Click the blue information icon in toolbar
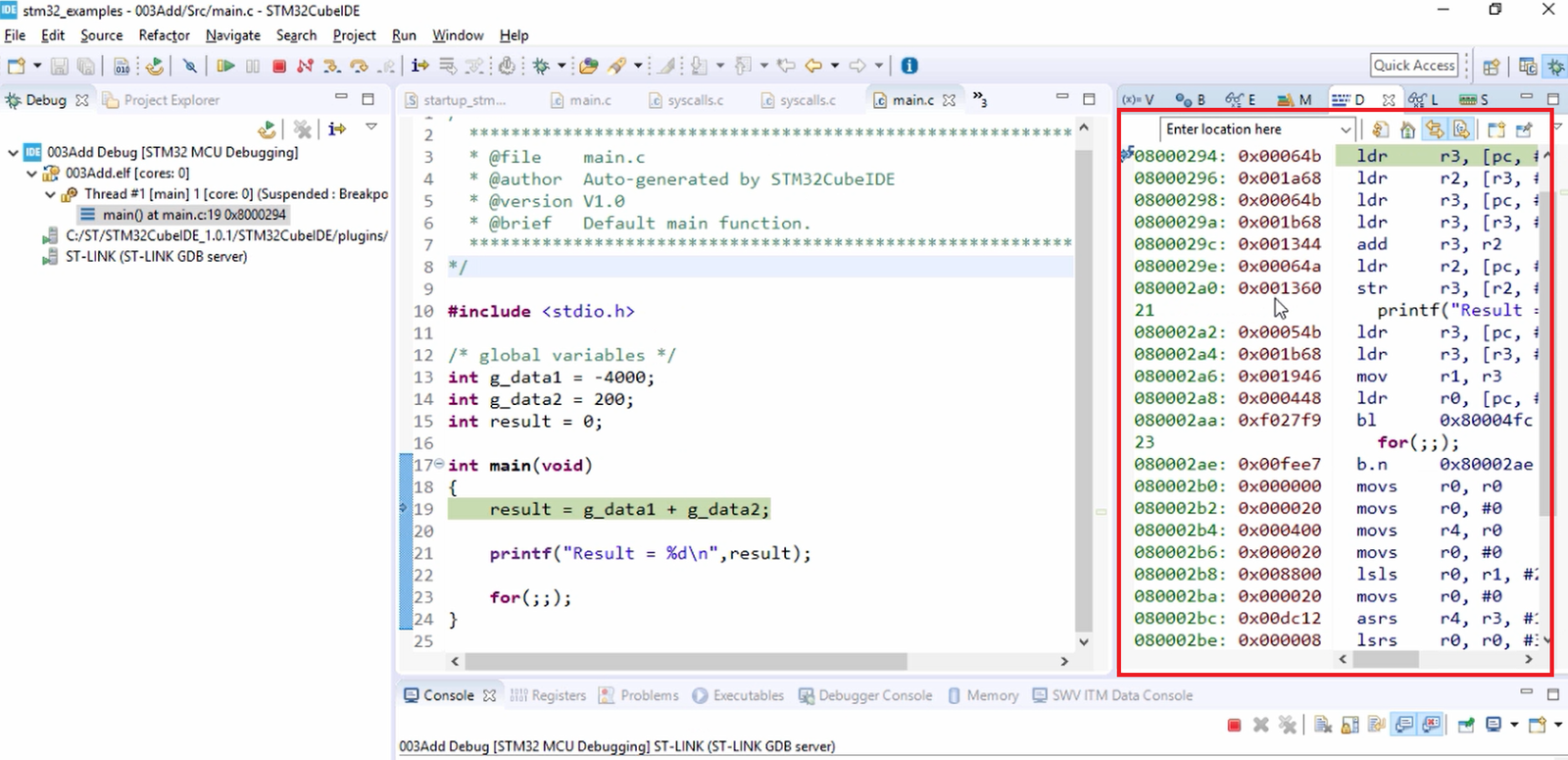This screenshot has width=1568, height=760. point(909,66)
